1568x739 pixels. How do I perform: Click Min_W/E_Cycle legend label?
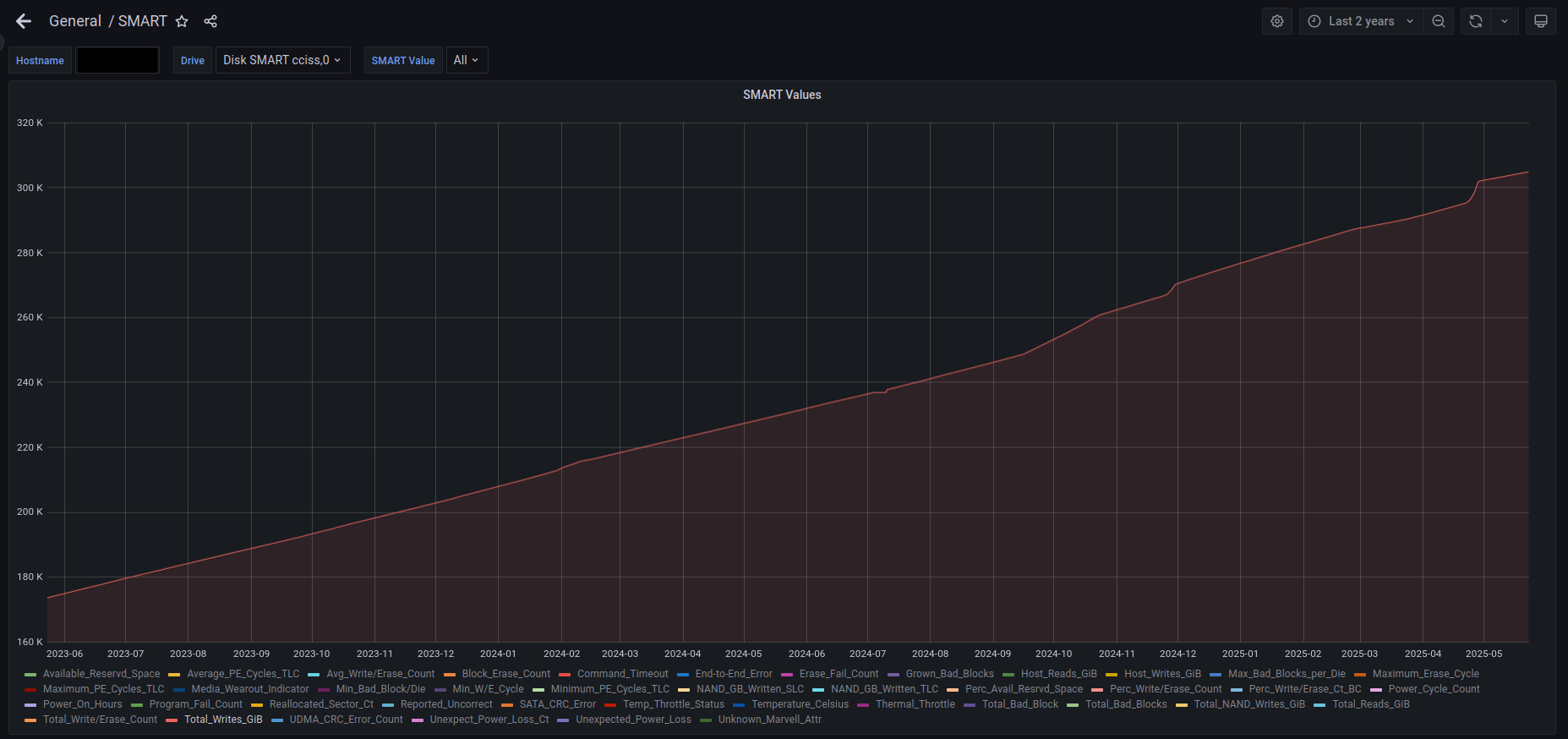coord(489,689)
